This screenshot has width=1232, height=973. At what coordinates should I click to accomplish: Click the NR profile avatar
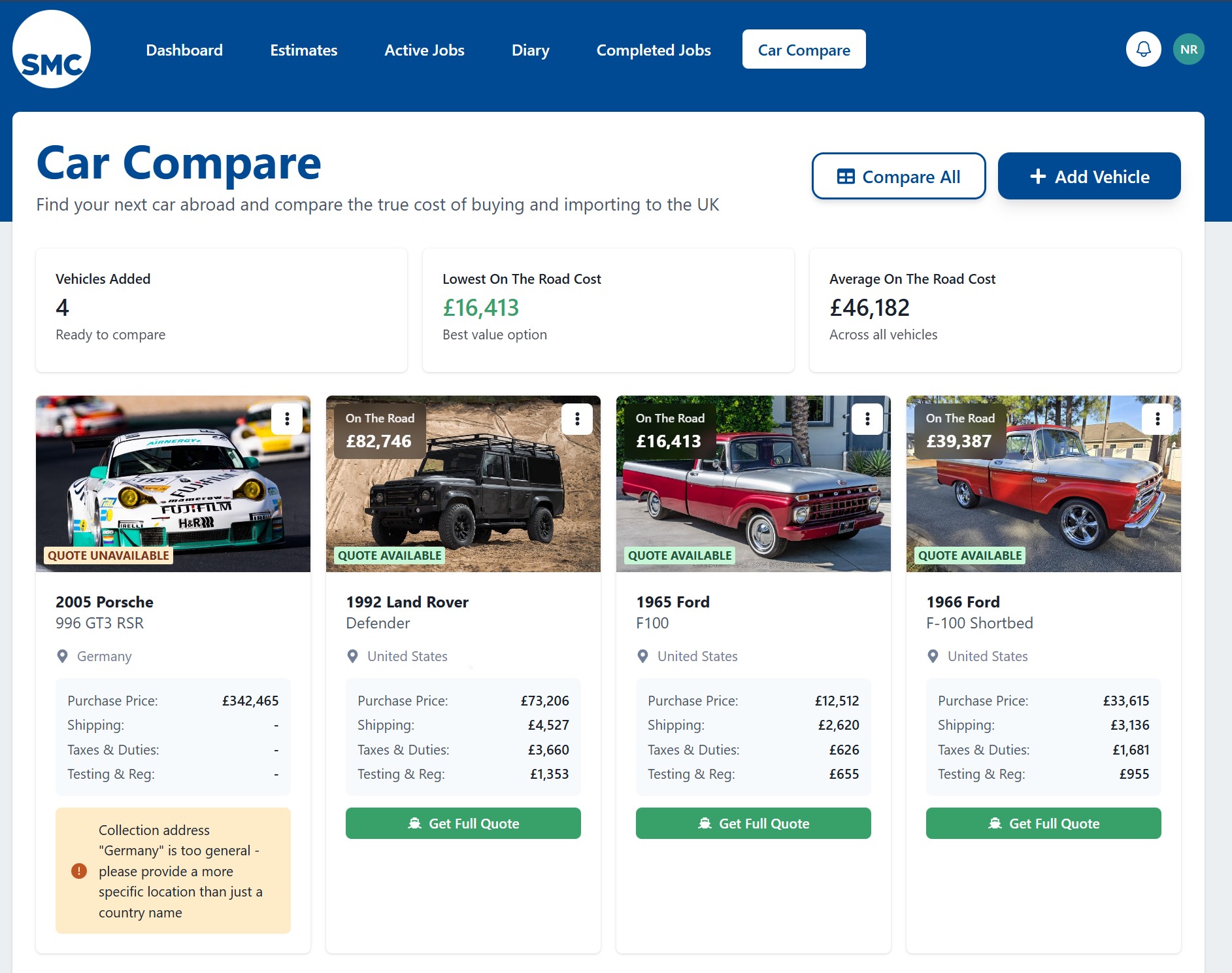(1190, 48)
